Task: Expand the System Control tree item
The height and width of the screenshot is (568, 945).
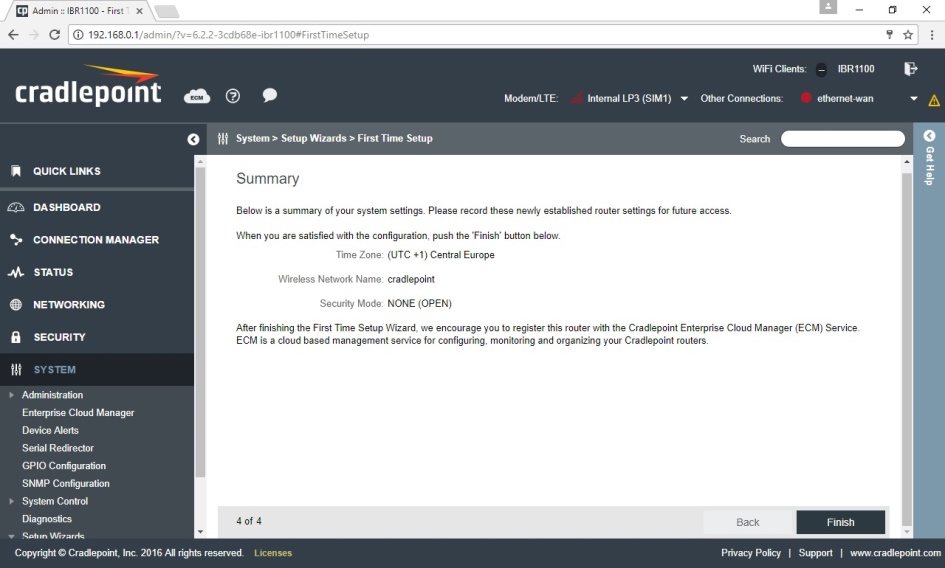Action: [54, 501]
